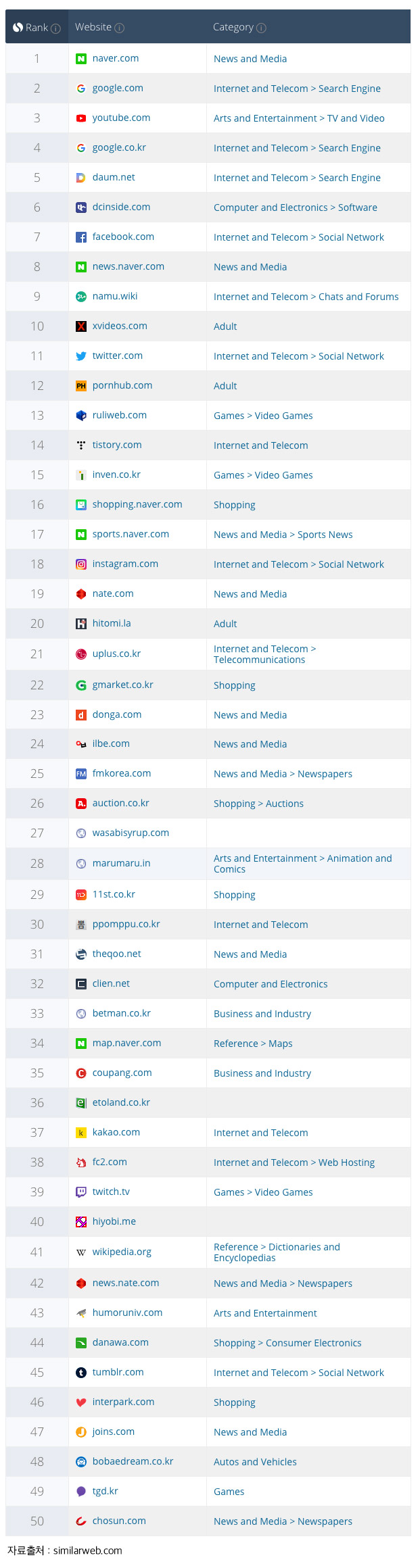This screenshot has width=420, height=1568.
Task: Open the namu.wiki link
Action: 115,297
